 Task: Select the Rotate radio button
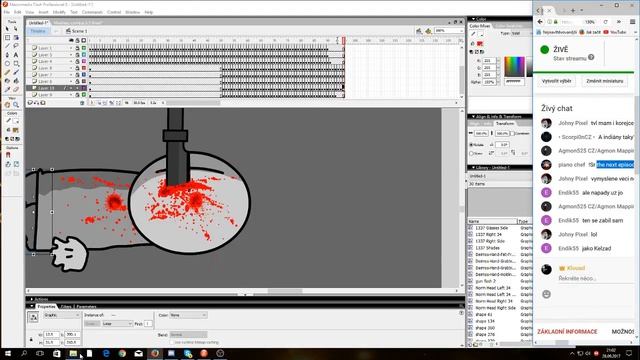tap(471, 144)
